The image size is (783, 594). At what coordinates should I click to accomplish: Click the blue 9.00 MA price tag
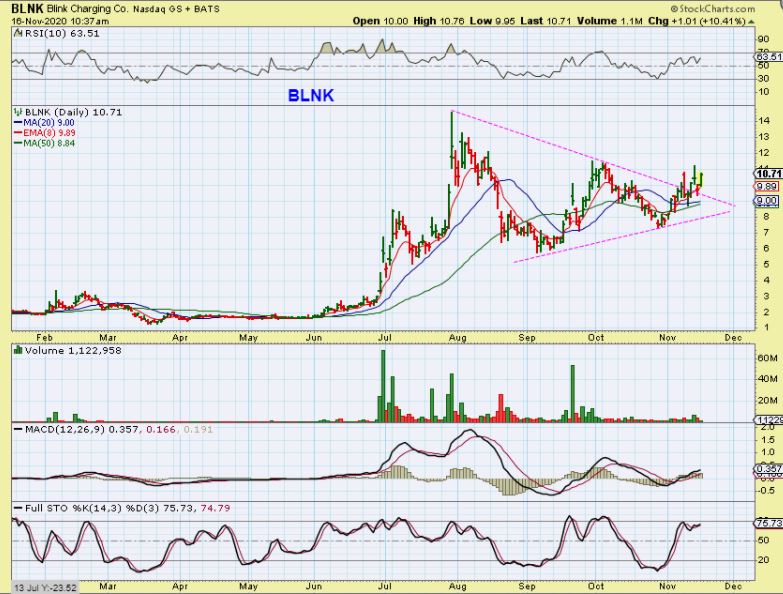click(x=766, y=201)
